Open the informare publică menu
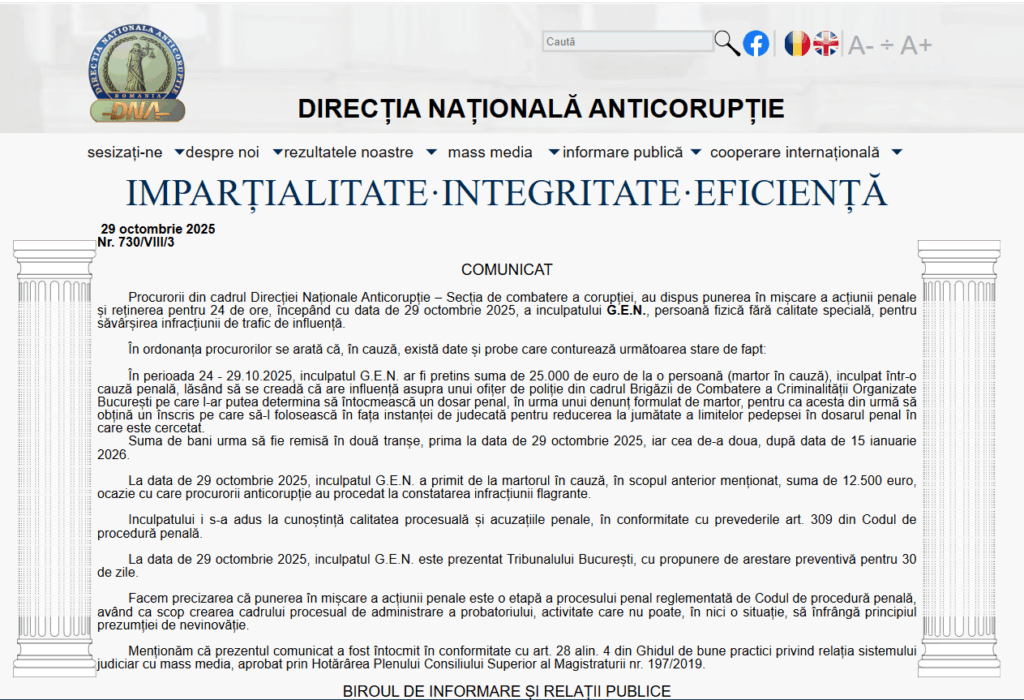 [622, 153]
